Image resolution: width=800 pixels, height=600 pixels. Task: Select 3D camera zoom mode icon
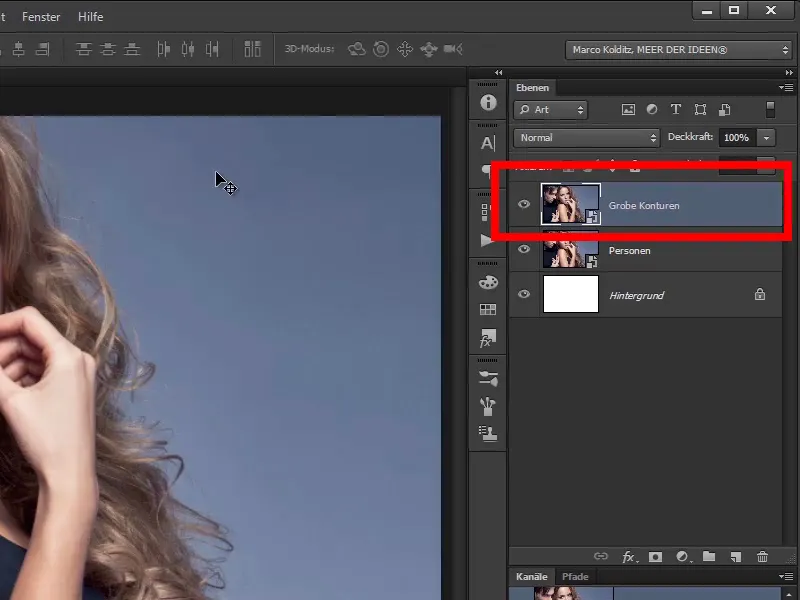pos(453,49)
